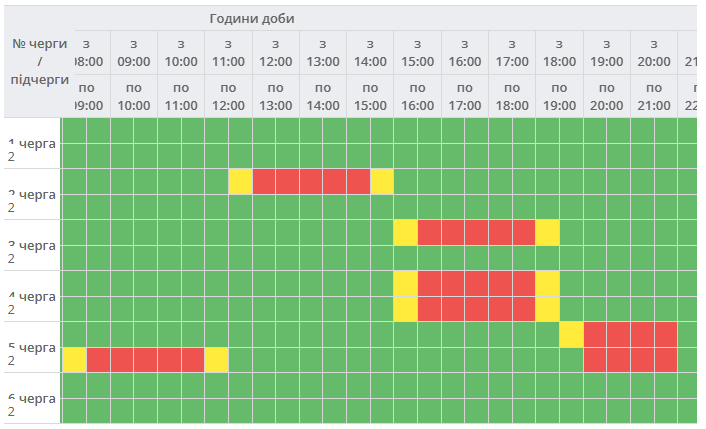Click the "по 10:00" column header
Image resolution: width=706 pixels, height=429 pixels.
pyautogui.click(x=133, y=96)
